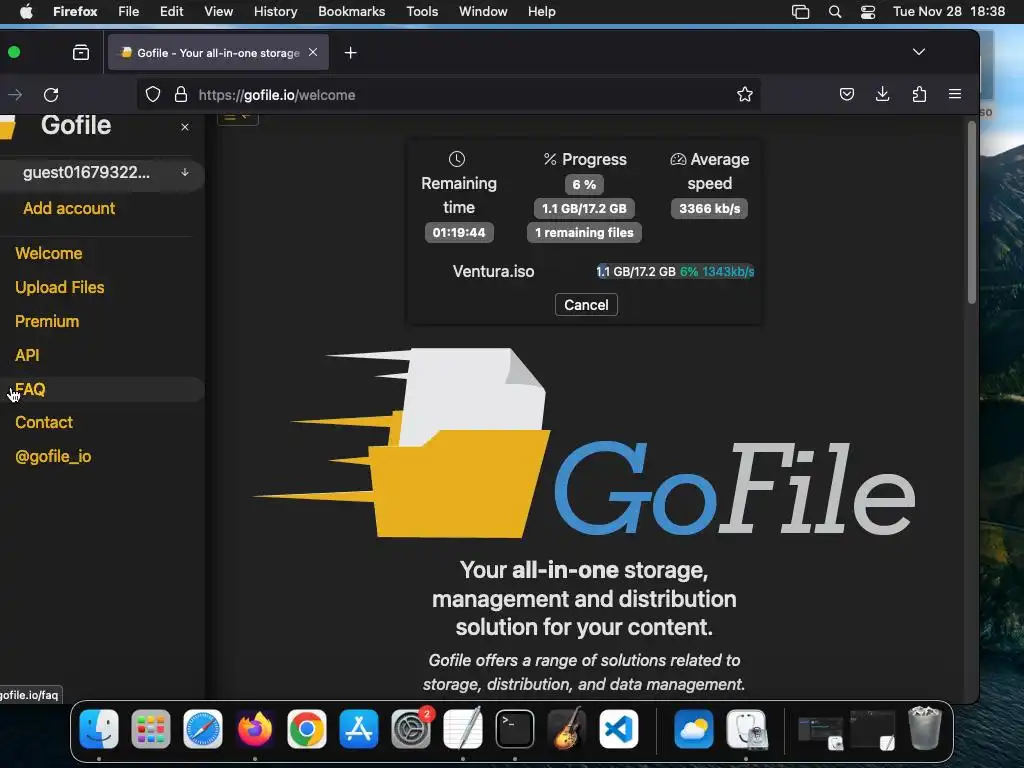Open Upload Files in sidebar

(x=60, y=287)
